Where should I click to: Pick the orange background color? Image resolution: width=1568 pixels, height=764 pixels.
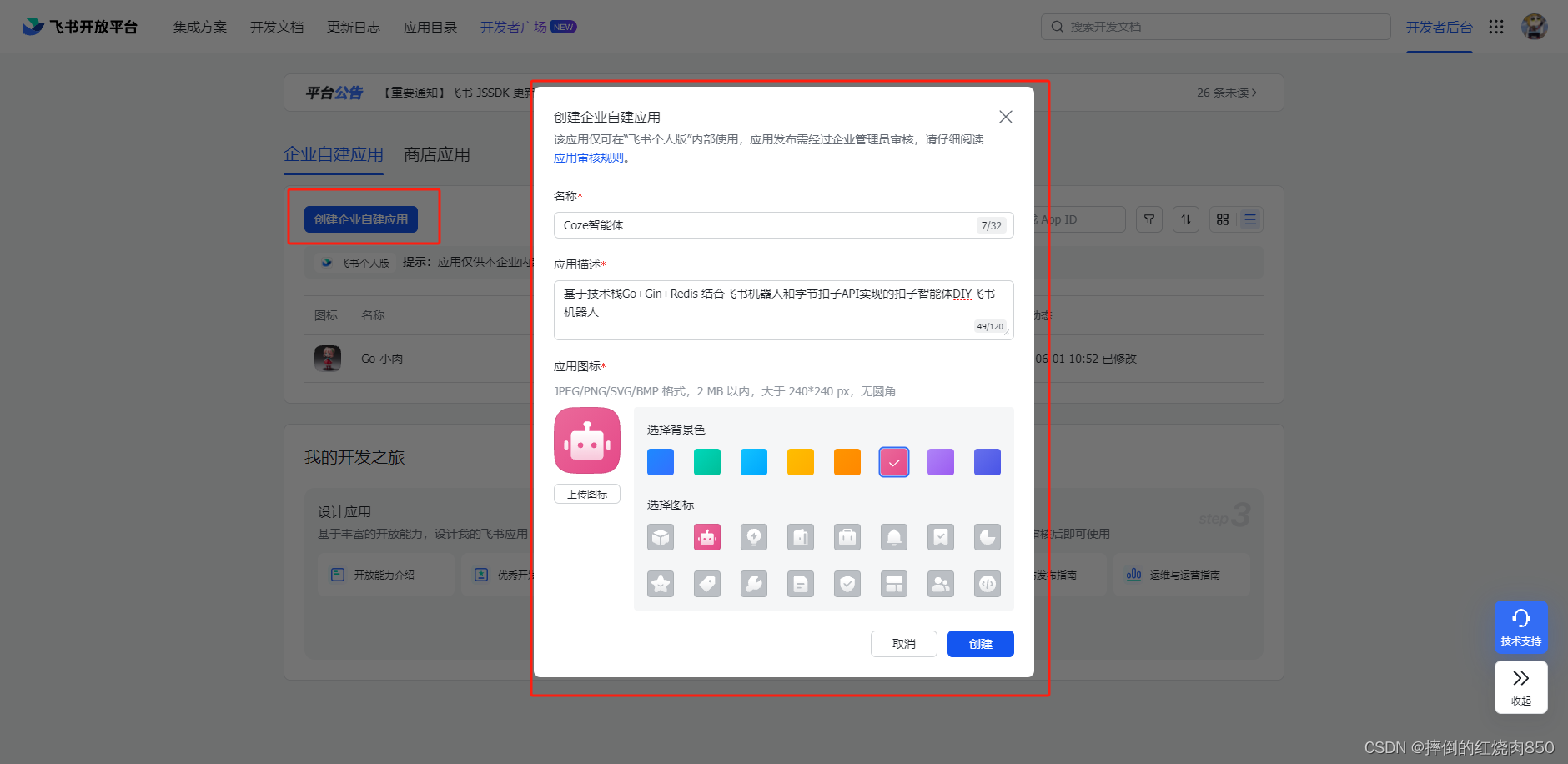pos(847,462)
